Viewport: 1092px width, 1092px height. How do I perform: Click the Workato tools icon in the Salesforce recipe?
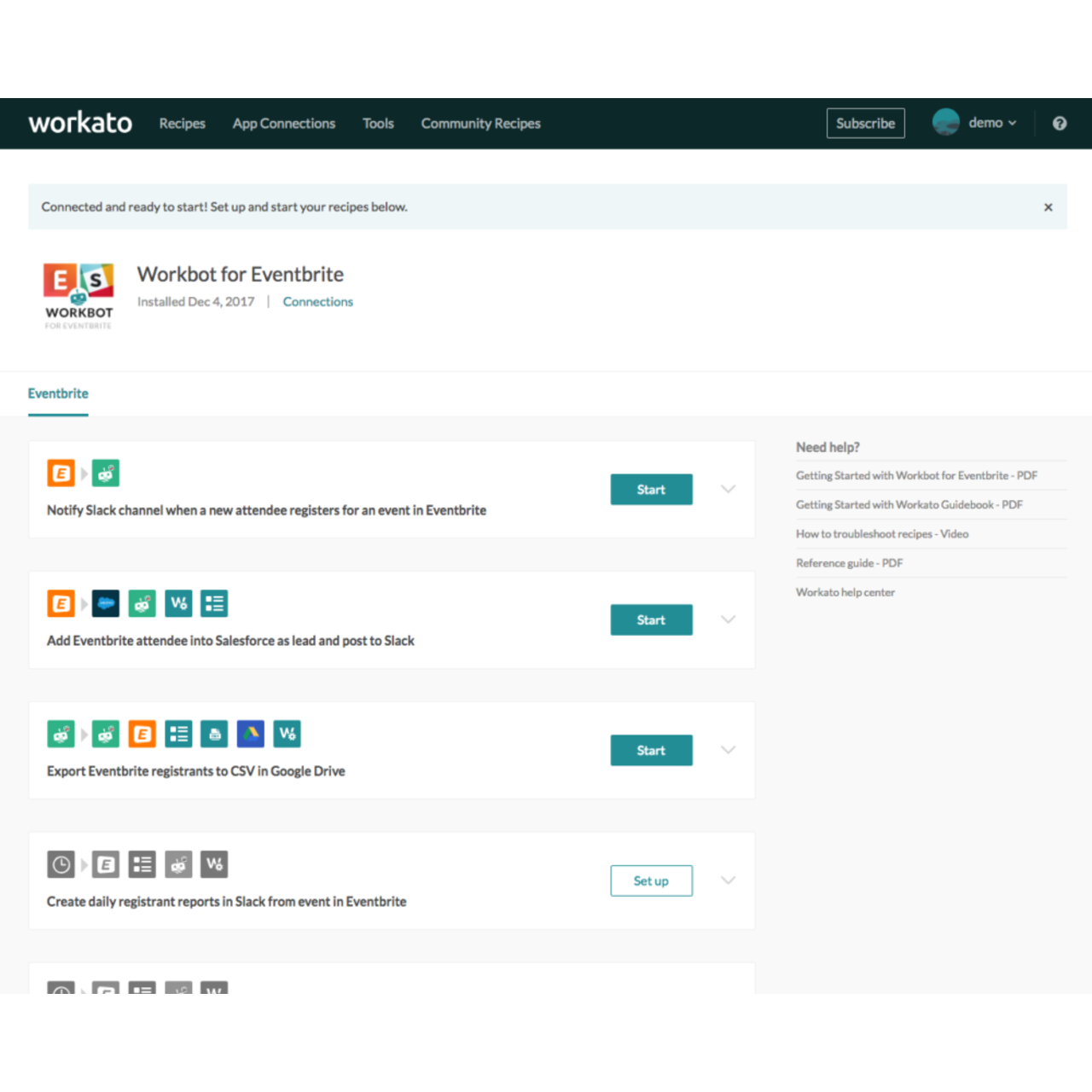coord(178,603)
